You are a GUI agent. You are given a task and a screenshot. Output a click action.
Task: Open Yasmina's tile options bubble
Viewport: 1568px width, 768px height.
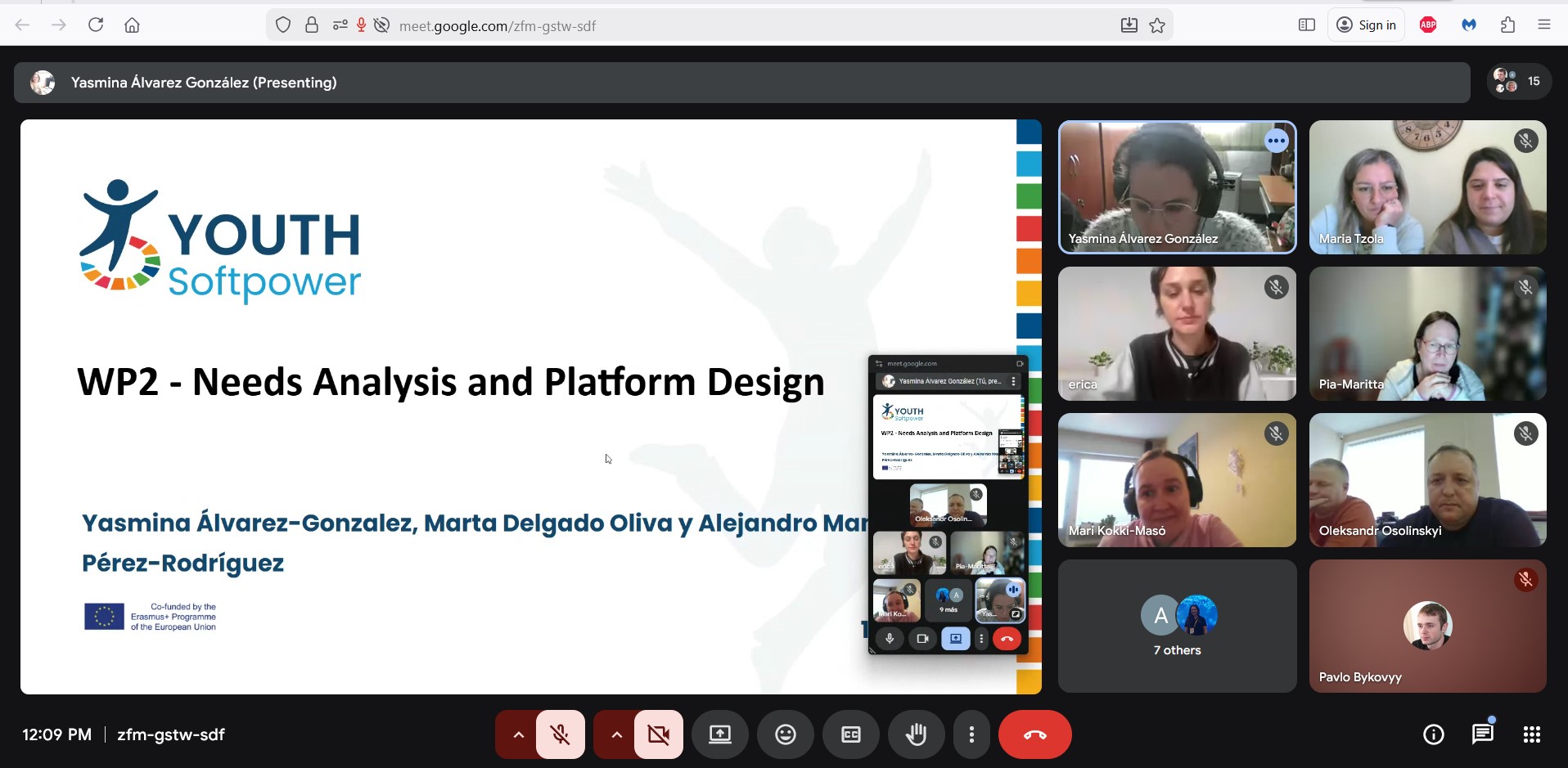tap(1277, 141)
